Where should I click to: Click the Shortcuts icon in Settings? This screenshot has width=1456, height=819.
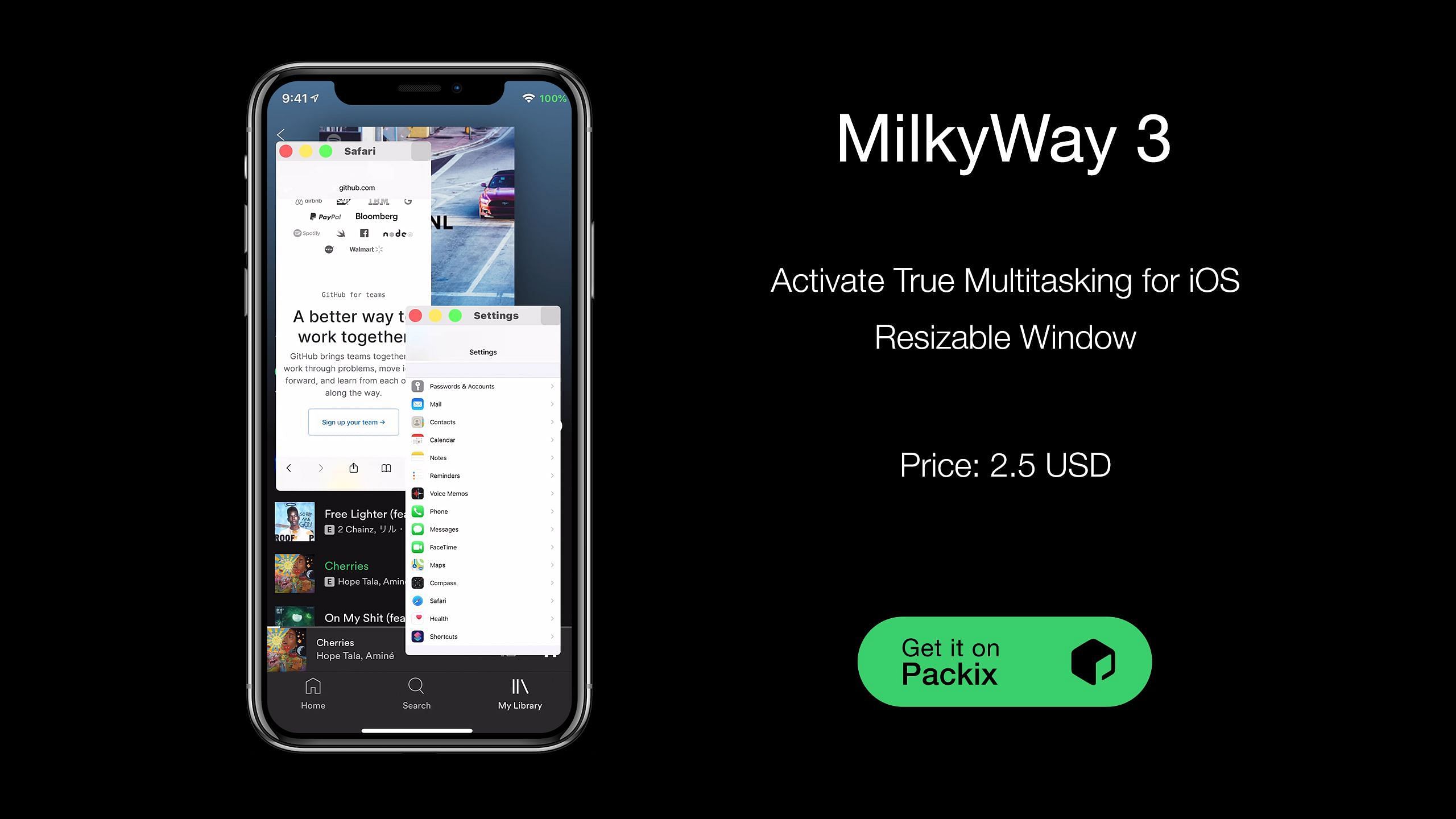pos(417,636)
